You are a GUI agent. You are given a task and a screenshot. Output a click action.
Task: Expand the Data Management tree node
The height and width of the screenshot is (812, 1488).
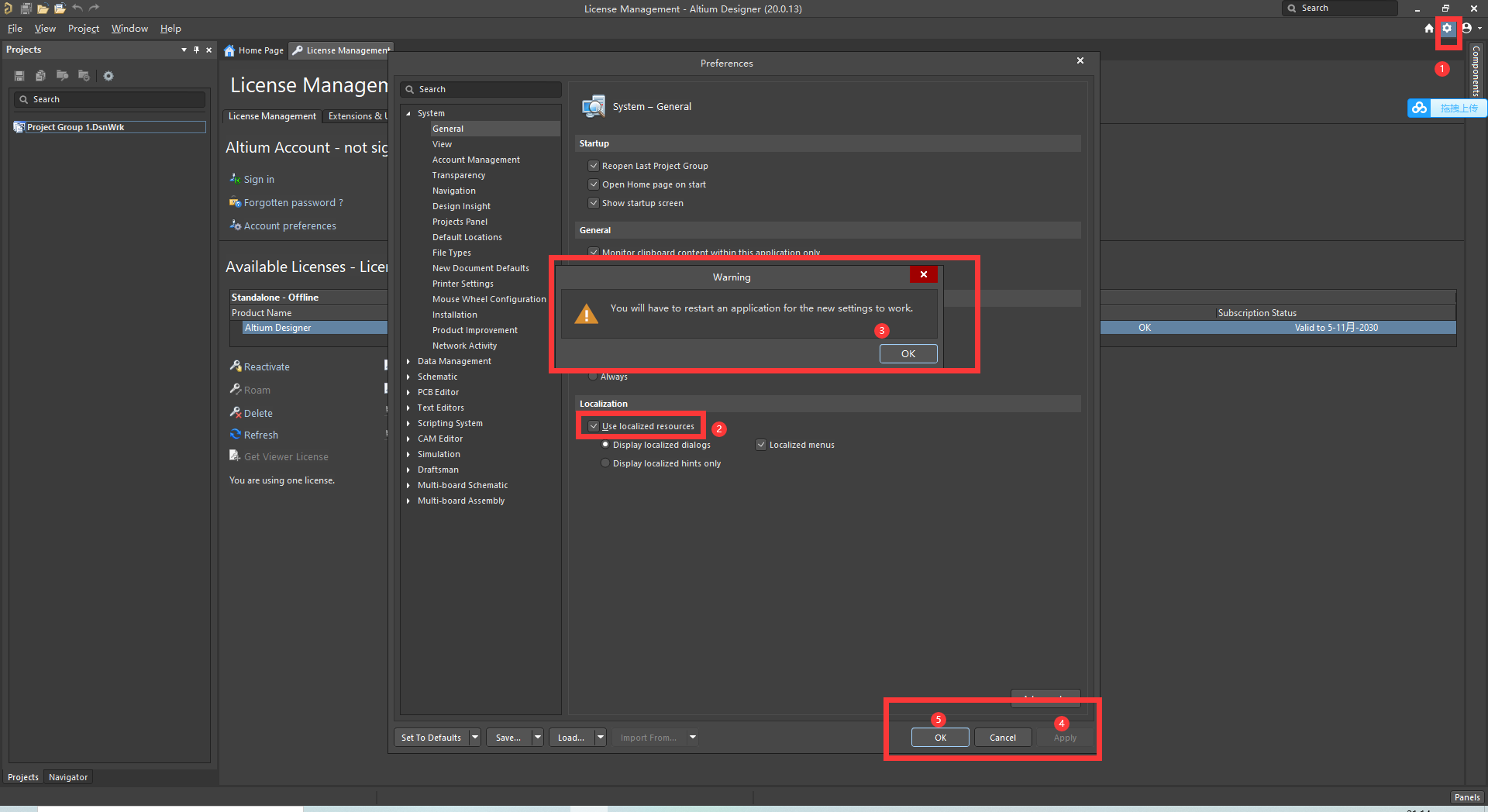pyautogui.click(x=408, y=361)
